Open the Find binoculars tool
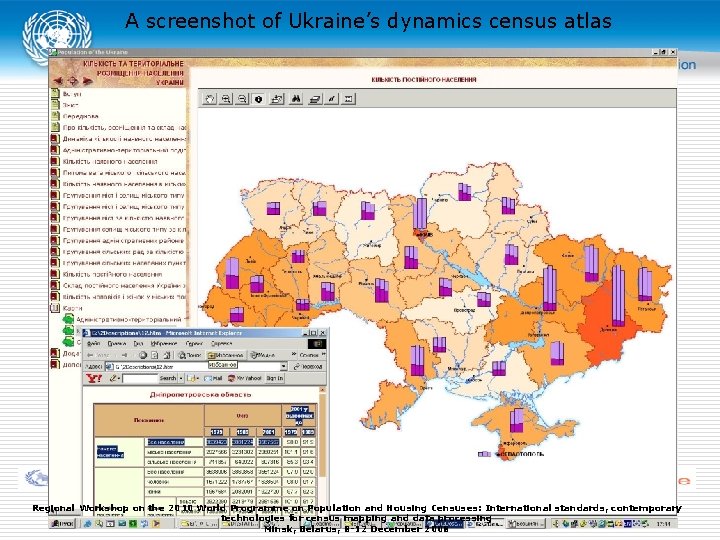Screen dimensions: 720x540 pos(296,99)
